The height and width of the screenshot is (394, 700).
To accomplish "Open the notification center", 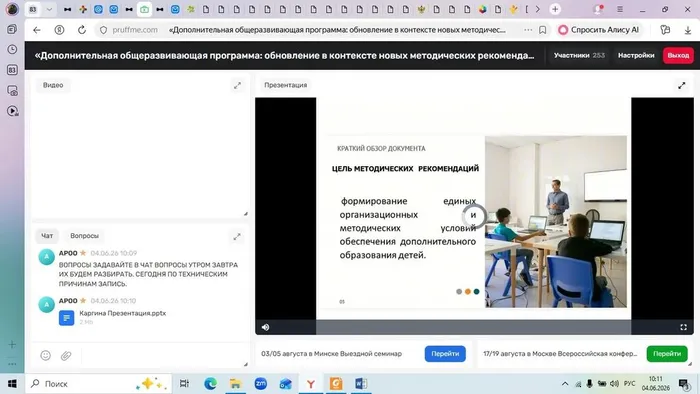I will 683,384.
